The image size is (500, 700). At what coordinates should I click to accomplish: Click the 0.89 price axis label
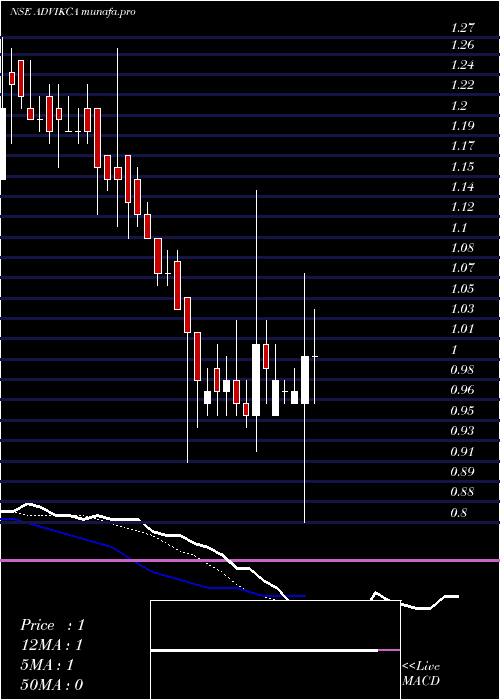[462, 471]
